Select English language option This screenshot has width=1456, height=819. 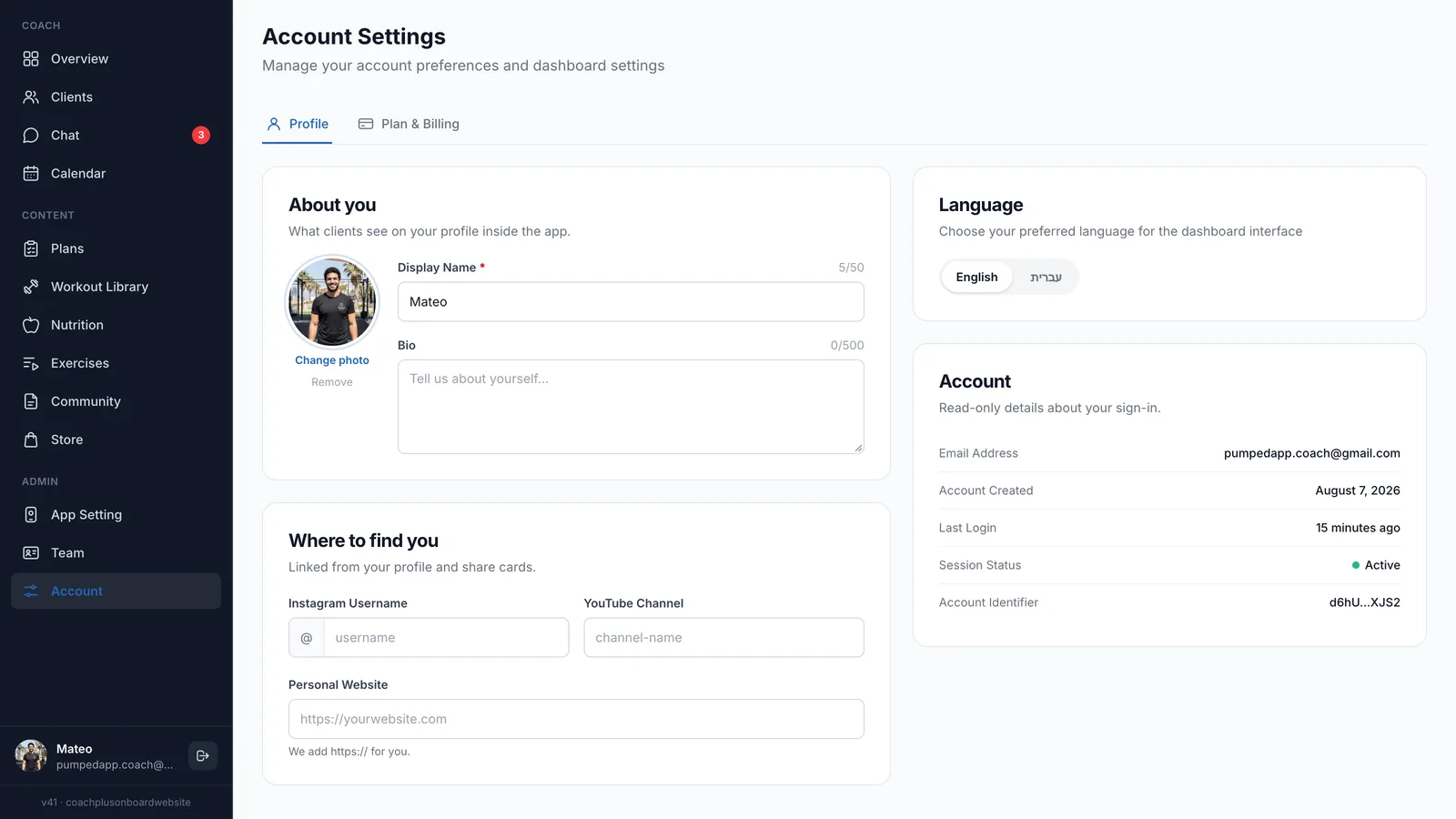coord(976,277)
